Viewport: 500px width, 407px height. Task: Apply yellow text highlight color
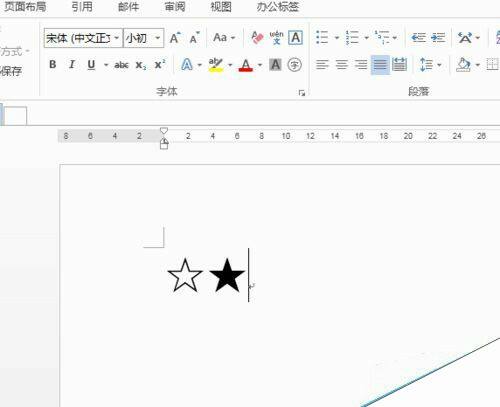[x=216, y=65]
